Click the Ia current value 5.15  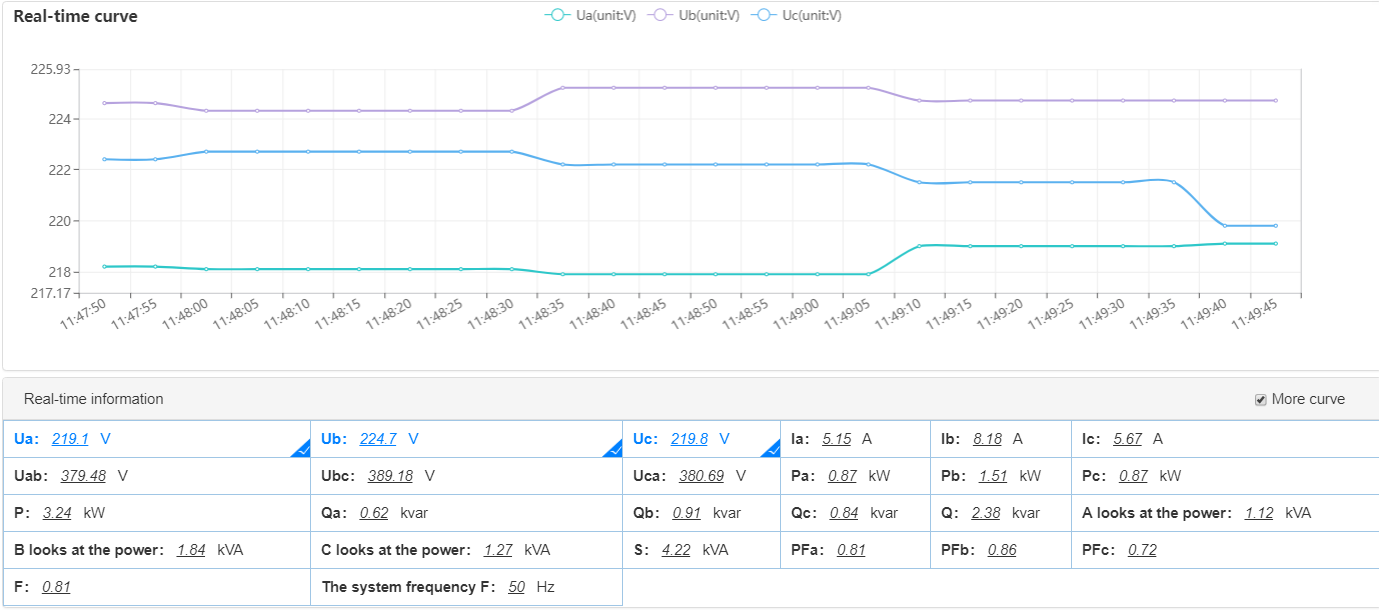tap(836, 439)
